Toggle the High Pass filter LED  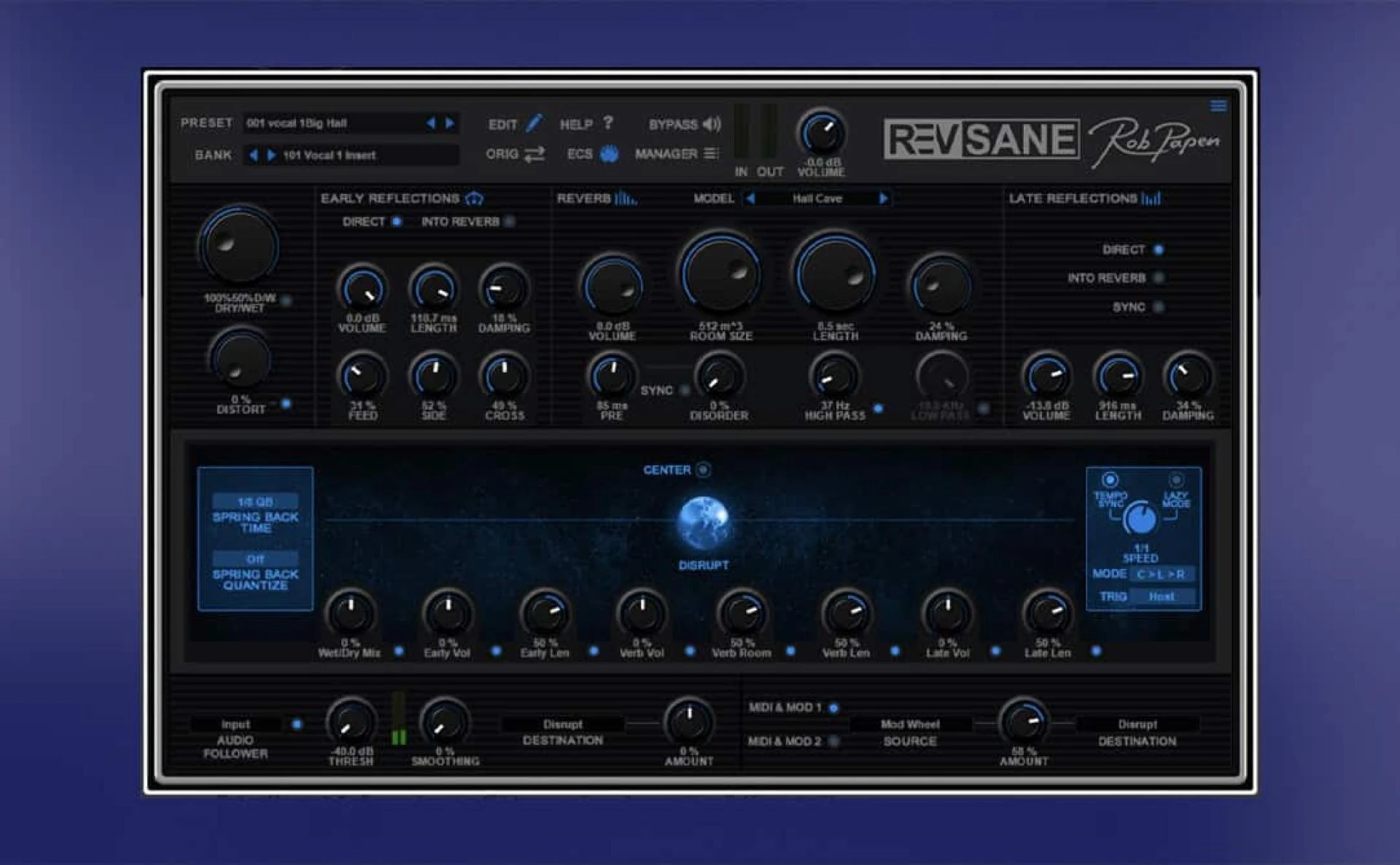pyautogui.click(x=878, y=408)
